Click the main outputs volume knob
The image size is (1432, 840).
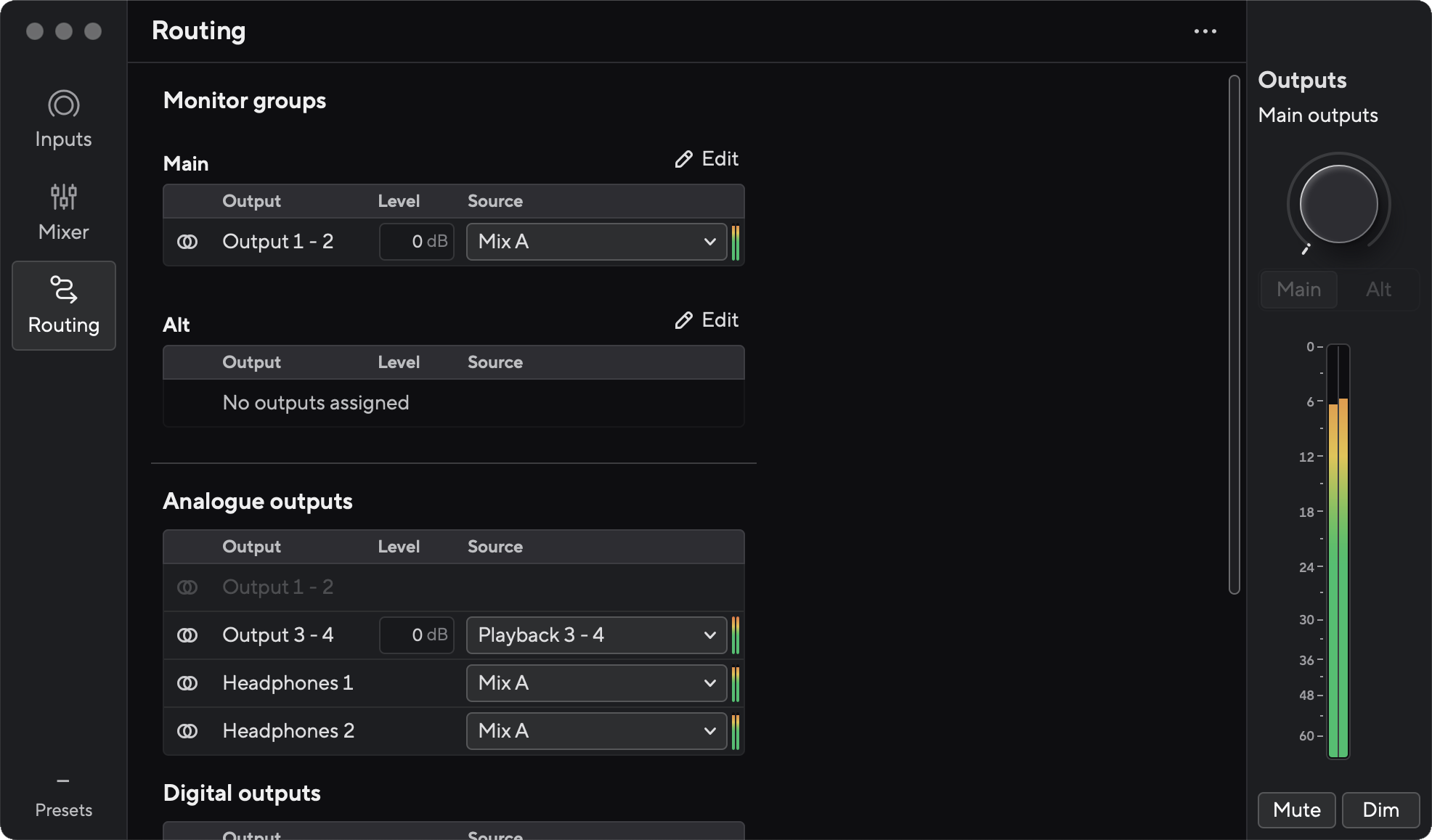(1338, 204)
